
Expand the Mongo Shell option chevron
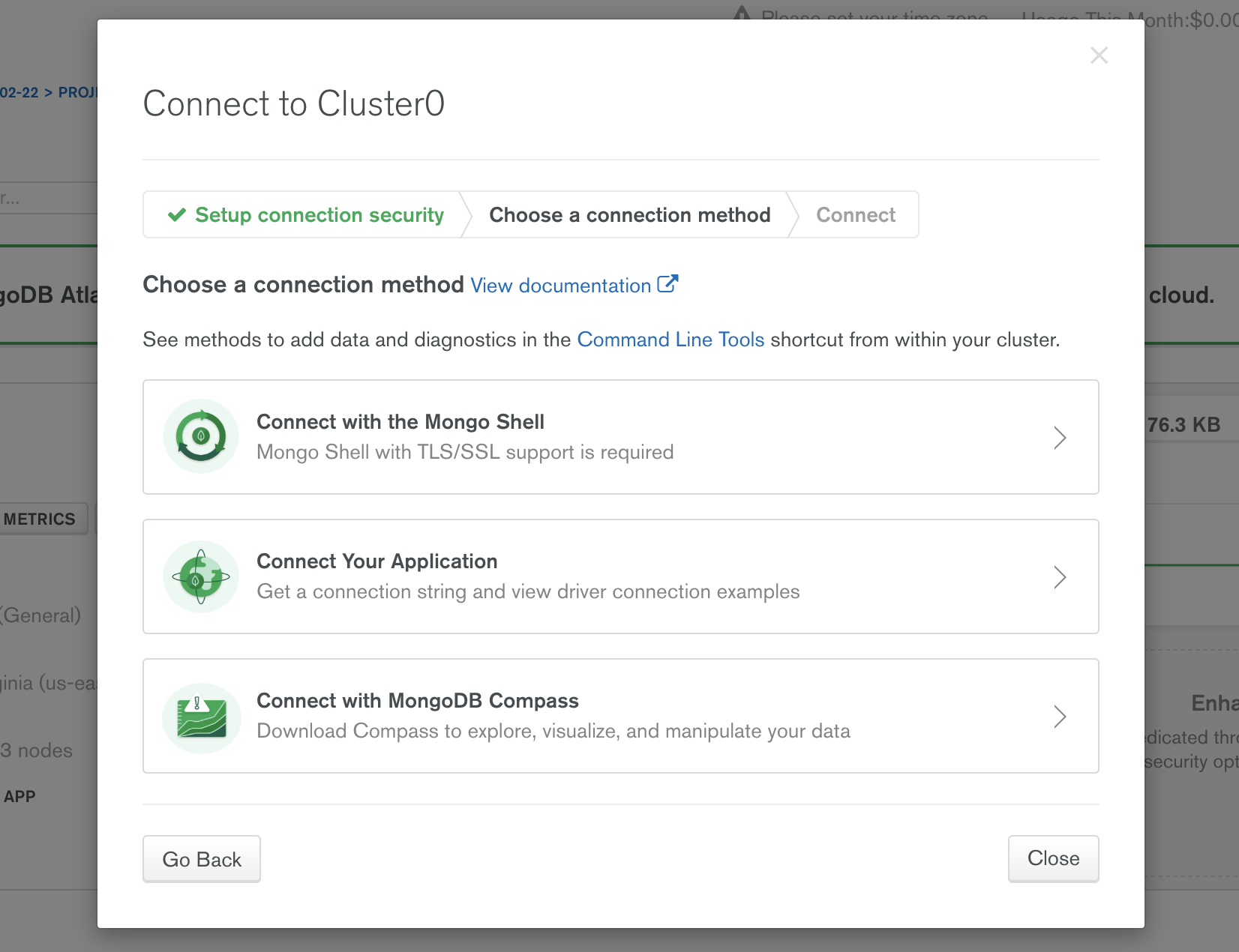[x=1059, y=438]
